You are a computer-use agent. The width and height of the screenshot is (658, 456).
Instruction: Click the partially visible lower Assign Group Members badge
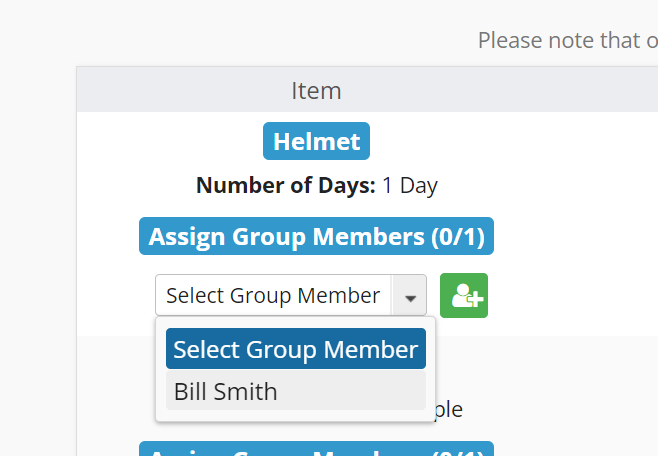316,450
